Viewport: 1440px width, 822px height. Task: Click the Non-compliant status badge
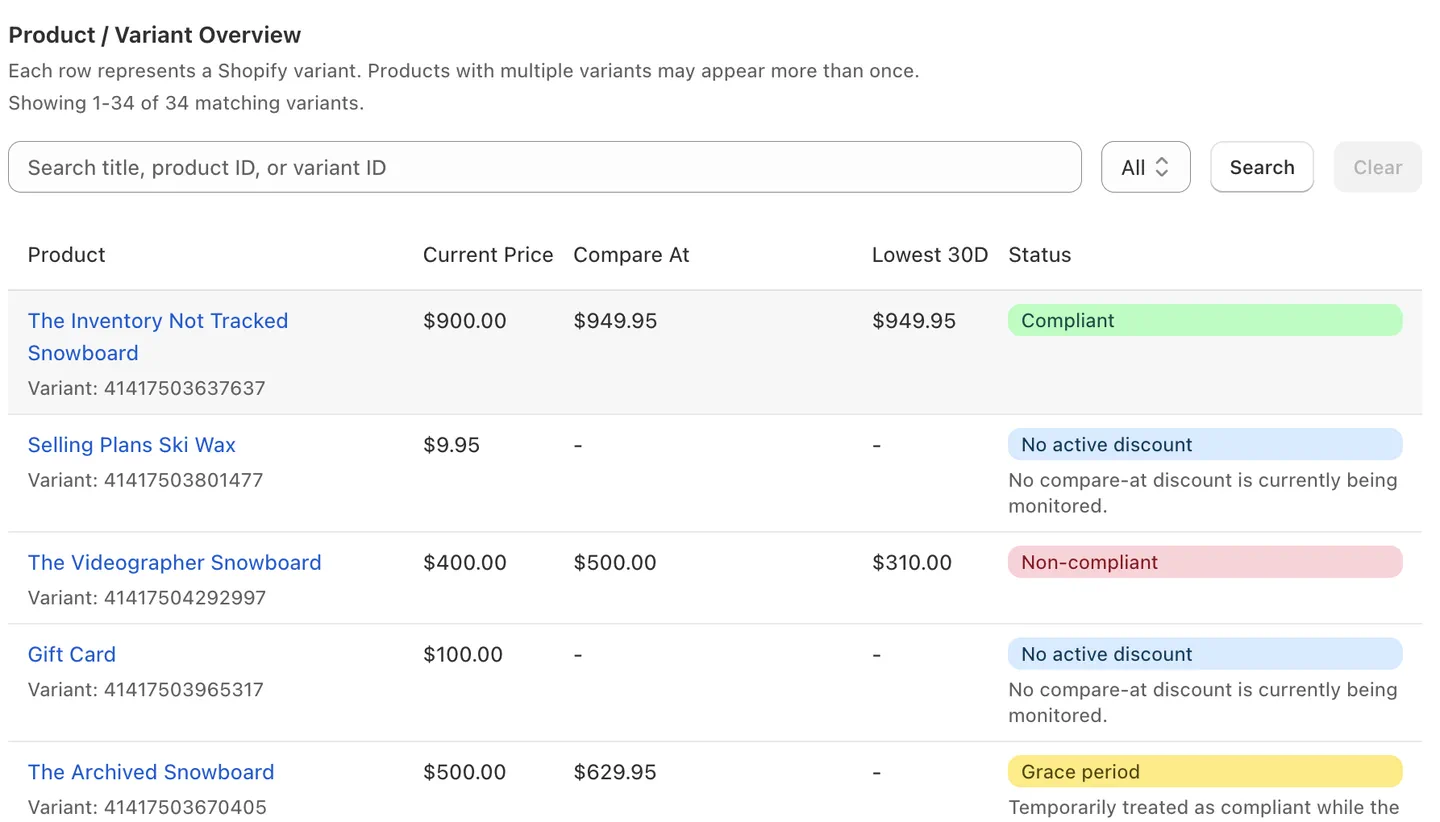1205,562
